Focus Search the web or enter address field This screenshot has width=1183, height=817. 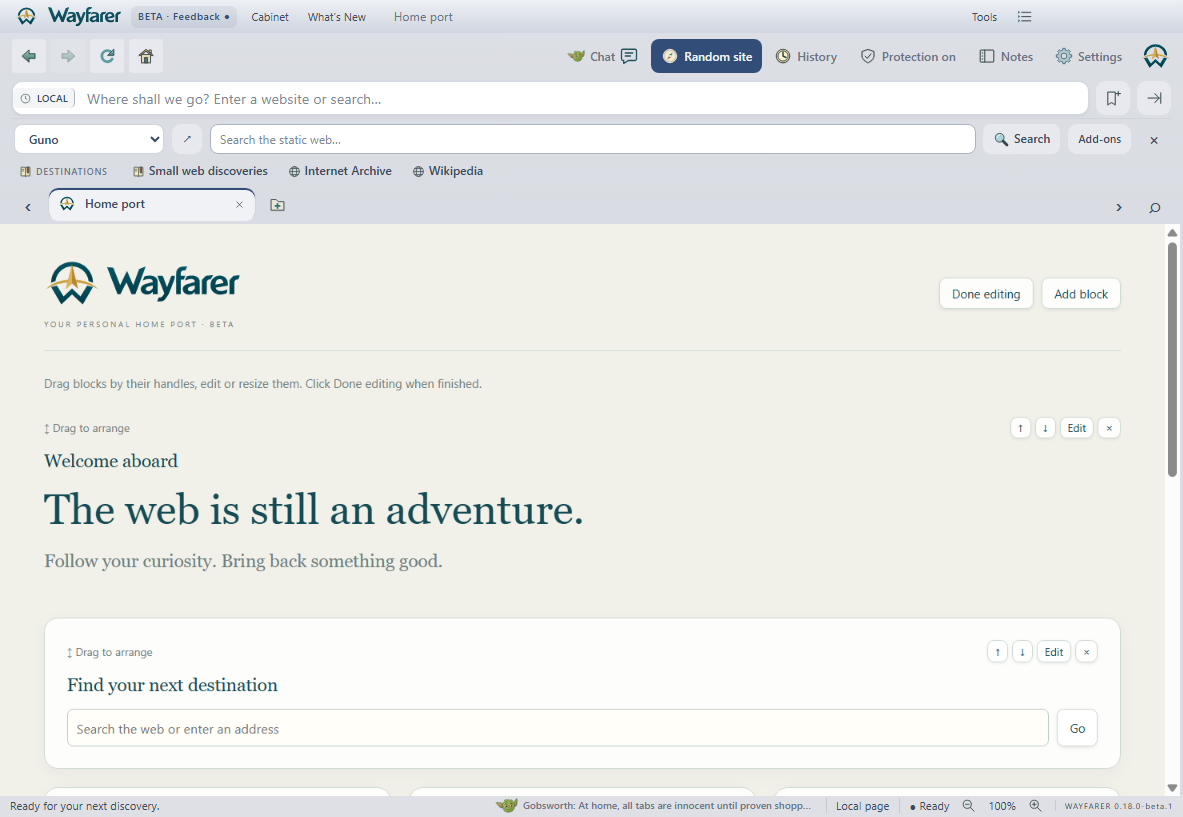[x=558, y=728]
